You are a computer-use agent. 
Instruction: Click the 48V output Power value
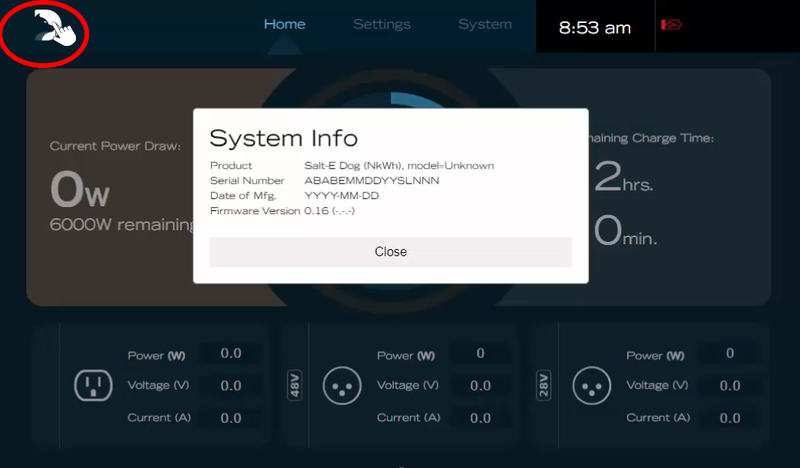point(480,354)
